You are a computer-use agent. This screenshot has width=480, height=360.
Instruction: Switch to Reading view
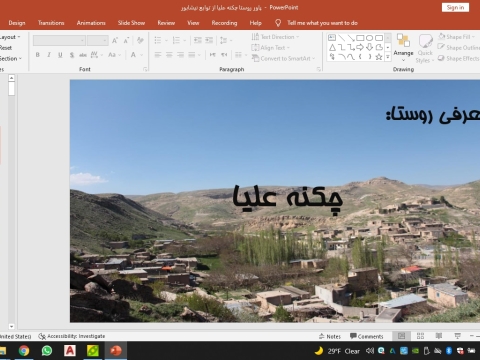439,336
